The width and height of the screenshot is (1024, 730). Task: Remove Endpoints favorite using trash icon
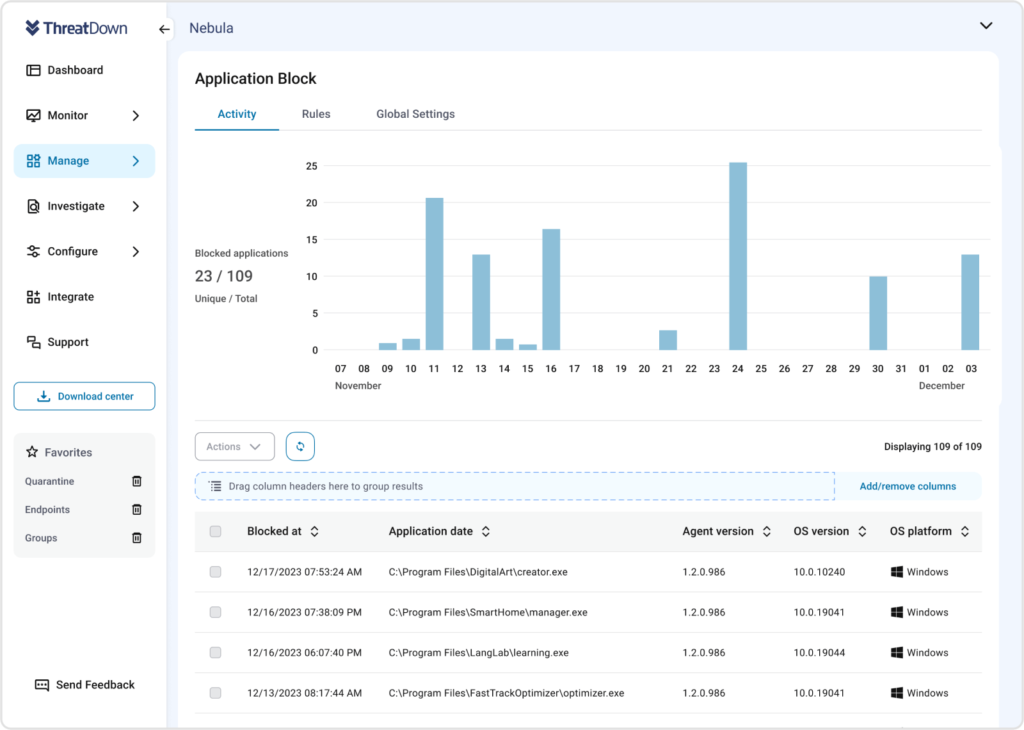tap(137, 510)
